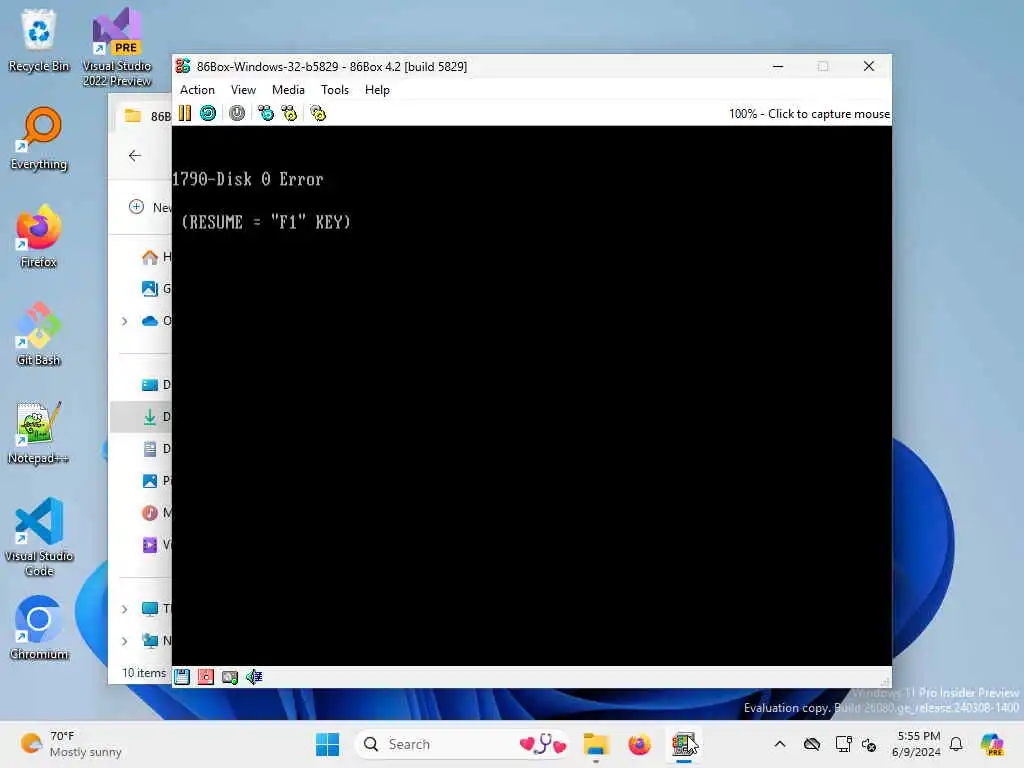Select This PC monitor icon in sidebar

point(150,609)
